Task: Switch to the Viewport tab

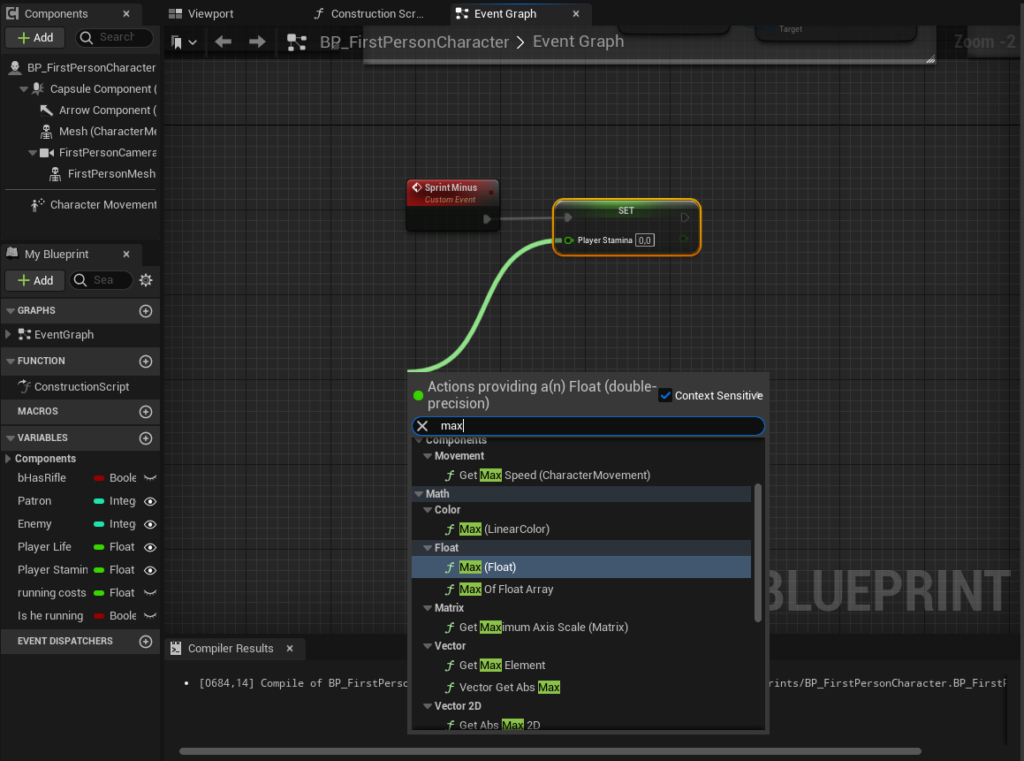Action: click(202, 14)
